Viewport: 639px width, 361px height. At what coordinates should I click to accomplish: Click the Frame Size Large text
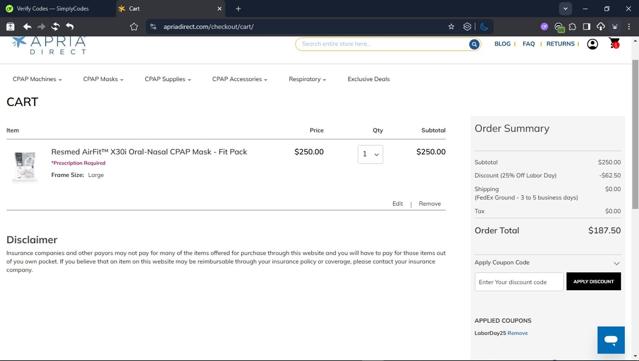coord(77,175)
